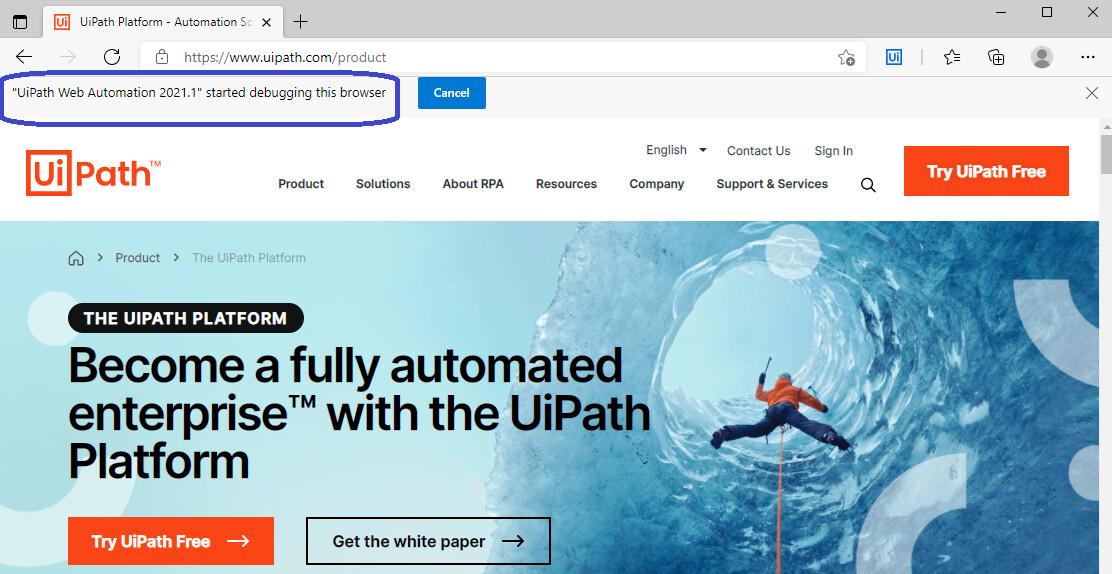Image resolution: width=1112 pixels, height=574 pixels.
Task: Click the top Try UiPath Free button
Action: coord(986,171)
